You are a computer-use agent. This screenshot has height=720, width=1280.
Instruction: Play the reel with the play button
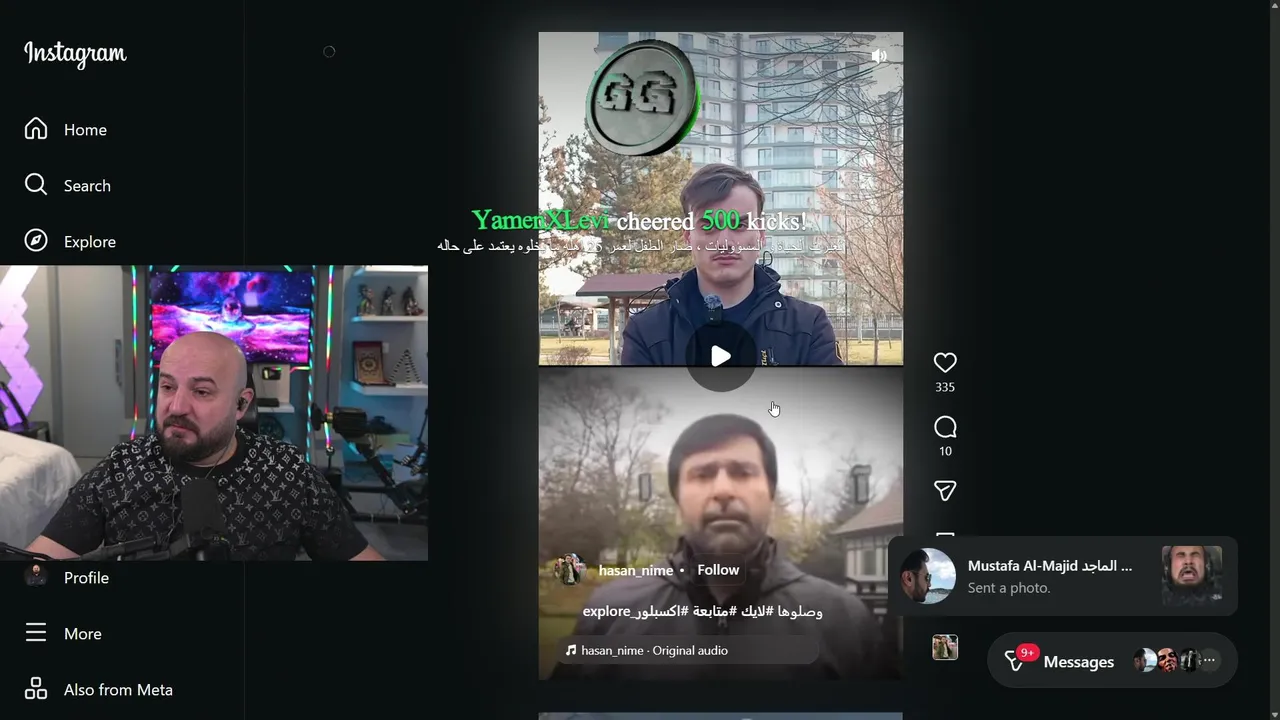[720, 356]
